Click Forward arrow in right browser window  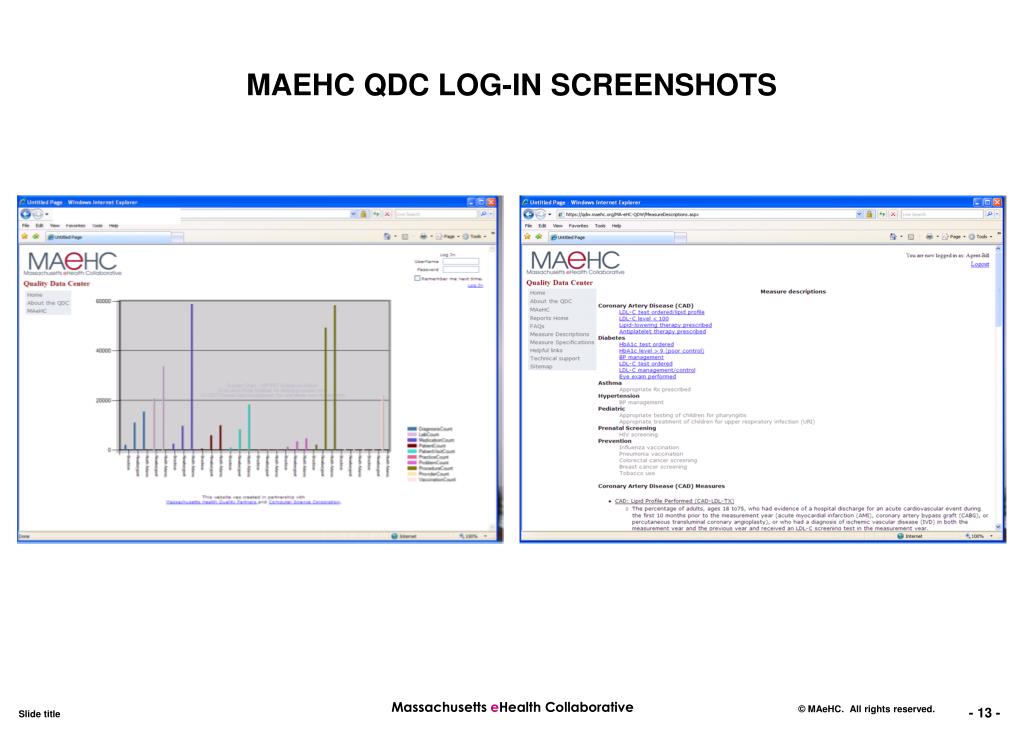540,214
